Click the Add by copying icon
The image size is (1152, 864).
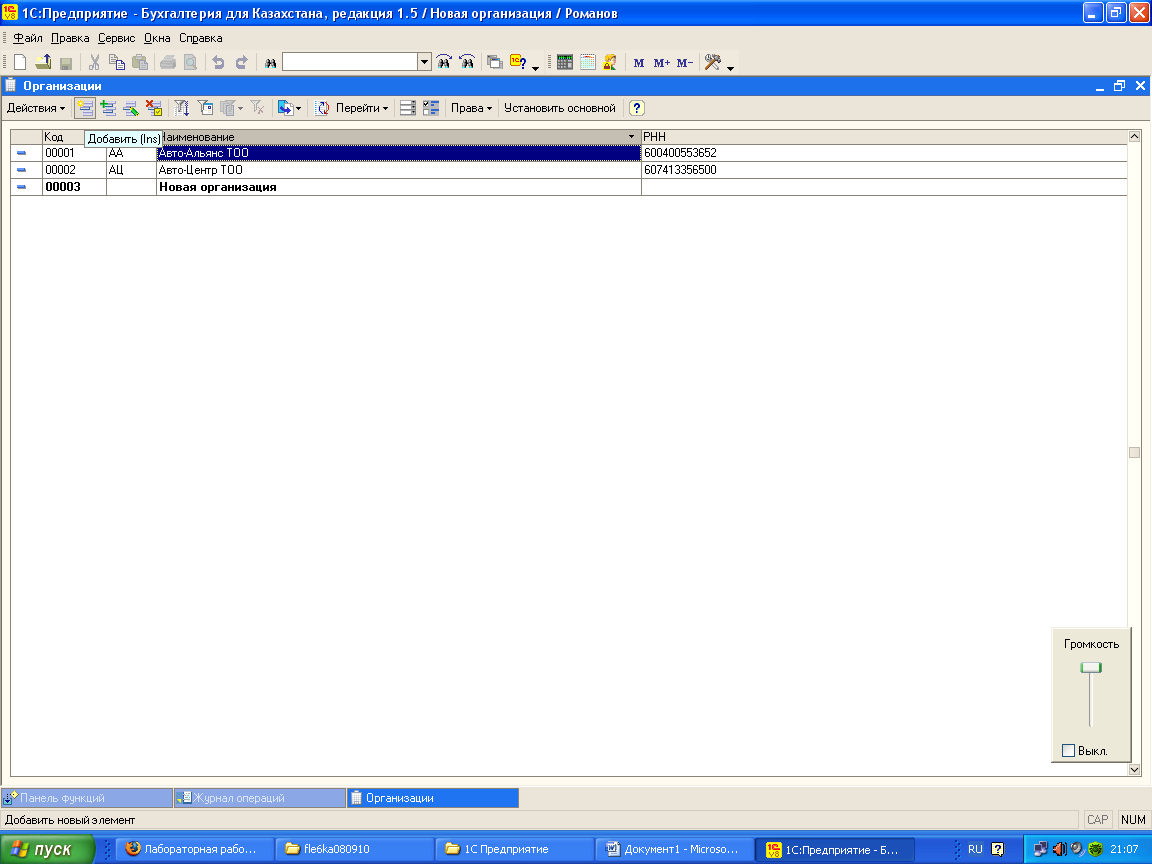coord(109,108)
